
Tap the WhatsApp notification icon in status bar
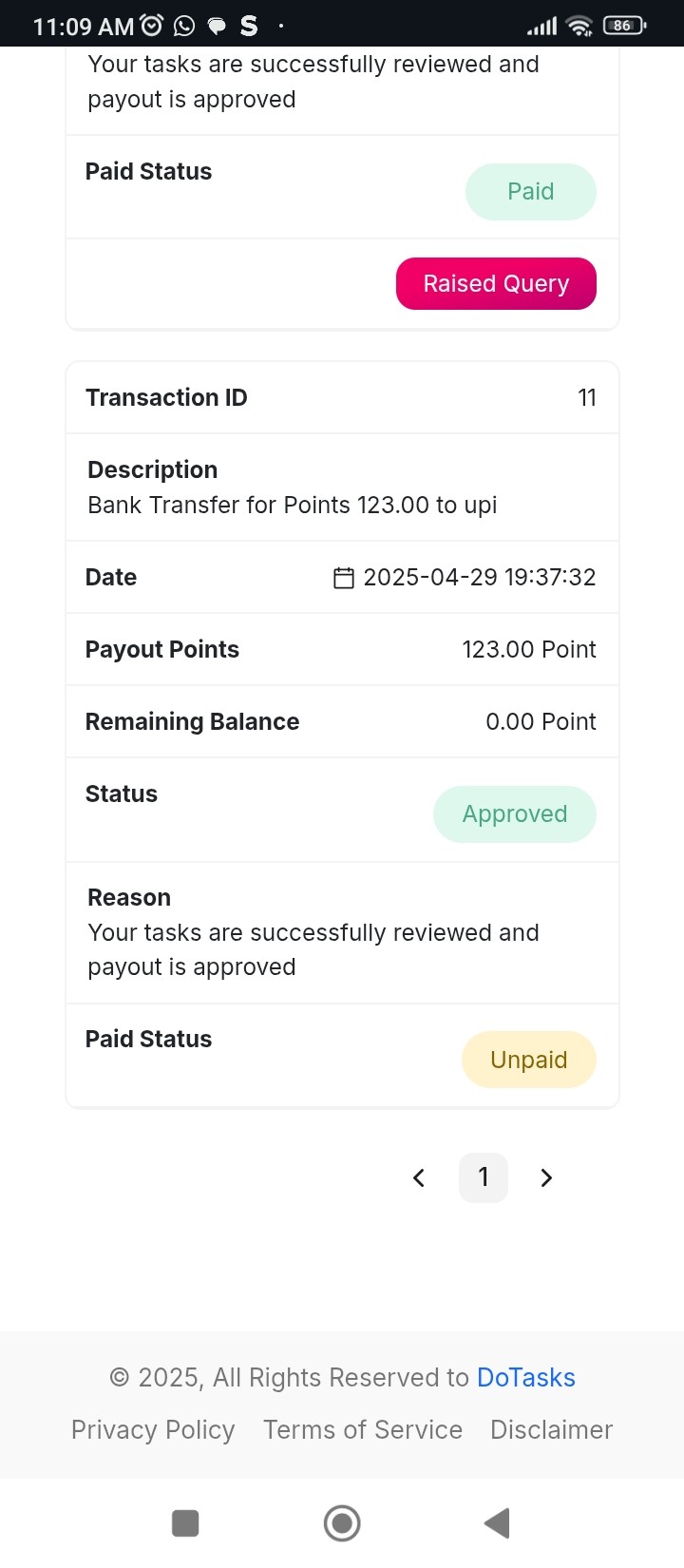(184, 26)
